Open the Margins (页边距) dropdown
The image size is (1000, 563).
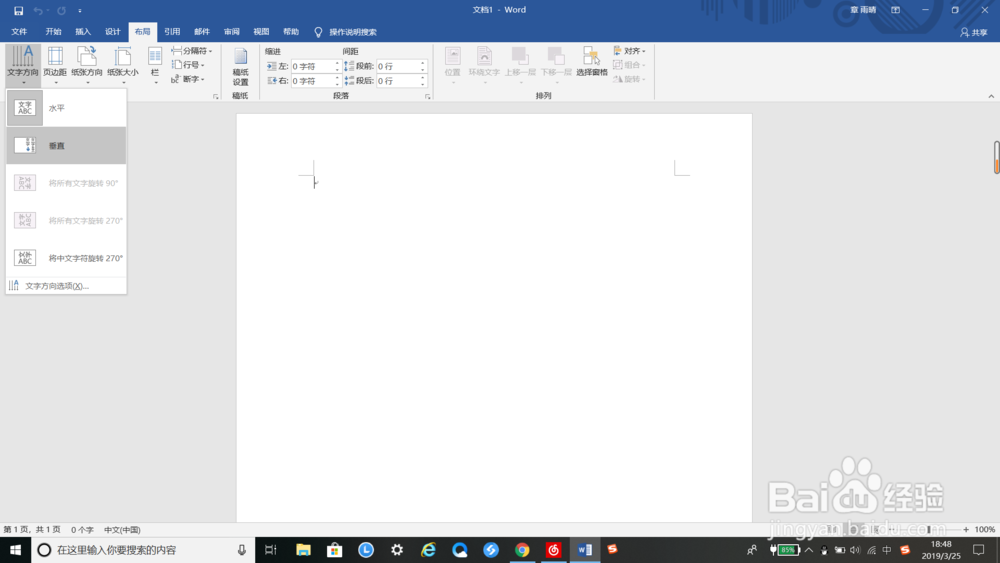pos(55,65)
